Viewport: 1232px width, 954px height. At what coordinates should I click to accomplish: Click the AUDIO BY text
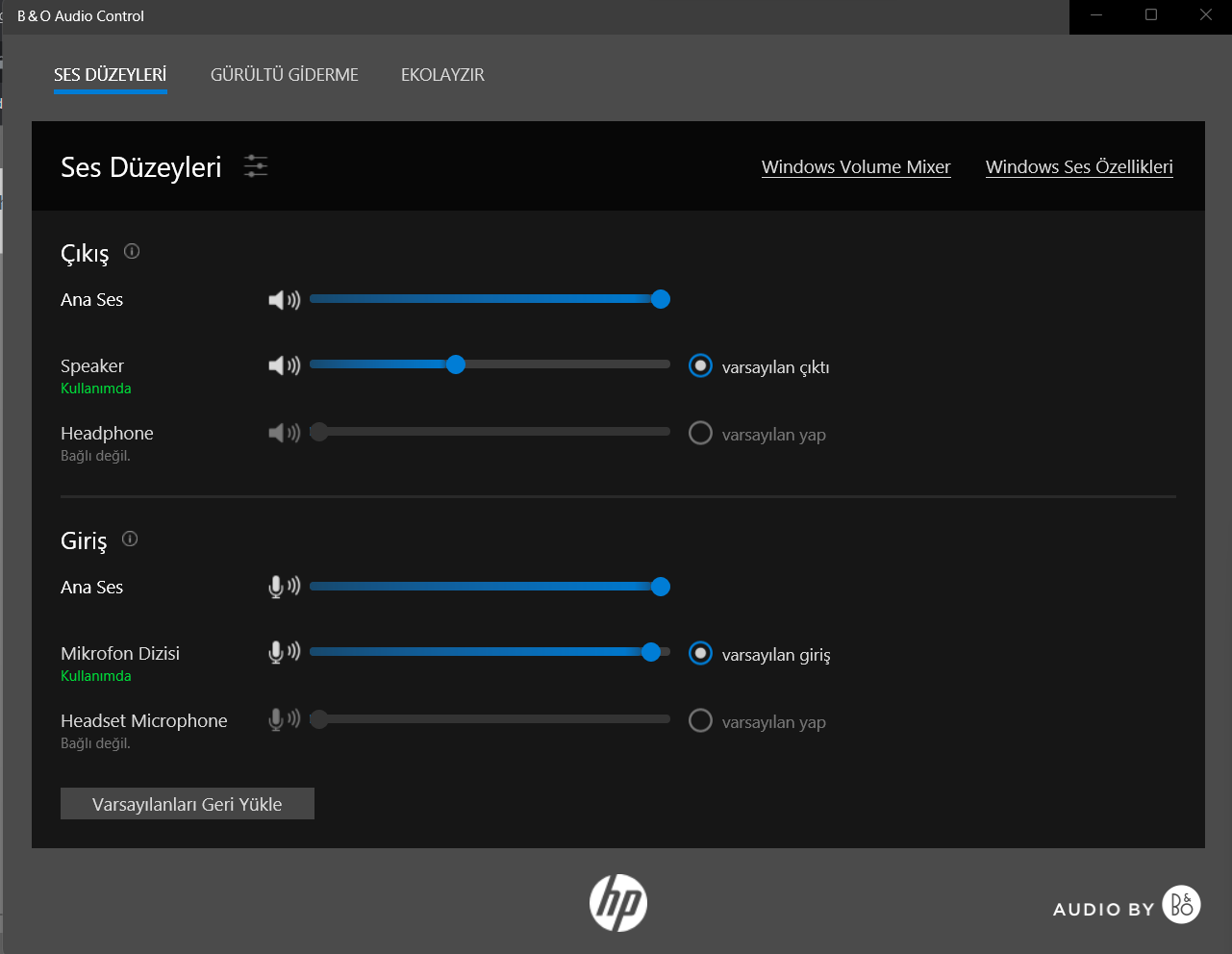point(1103,910)
